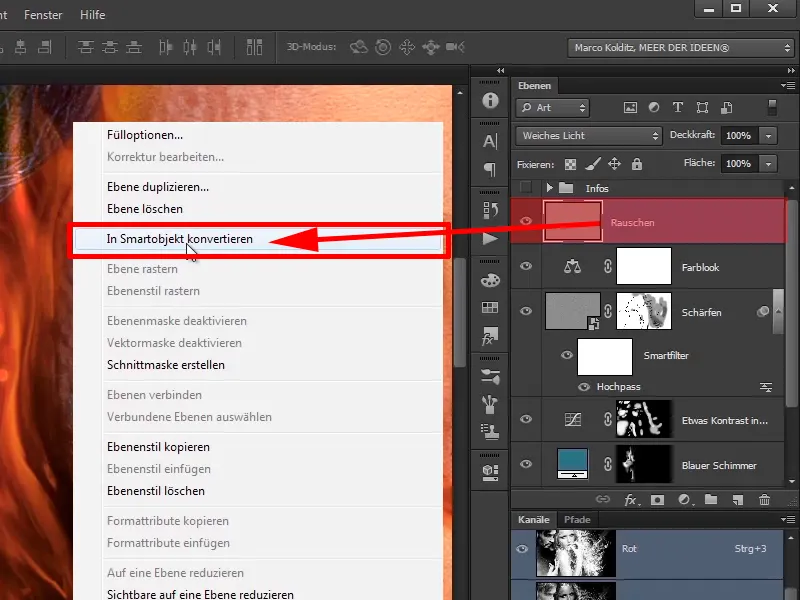This screenshot has width=800, height=600.
Task: Choose Schnittmaske erstellen entry
Action: point(166,365)
